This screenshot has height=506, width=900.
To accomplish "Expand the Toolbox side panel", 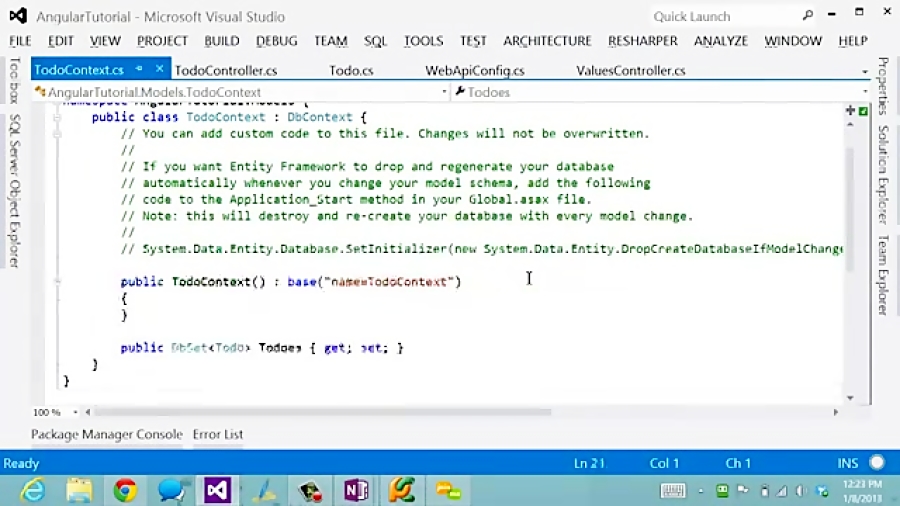I will tap(15, 80).
